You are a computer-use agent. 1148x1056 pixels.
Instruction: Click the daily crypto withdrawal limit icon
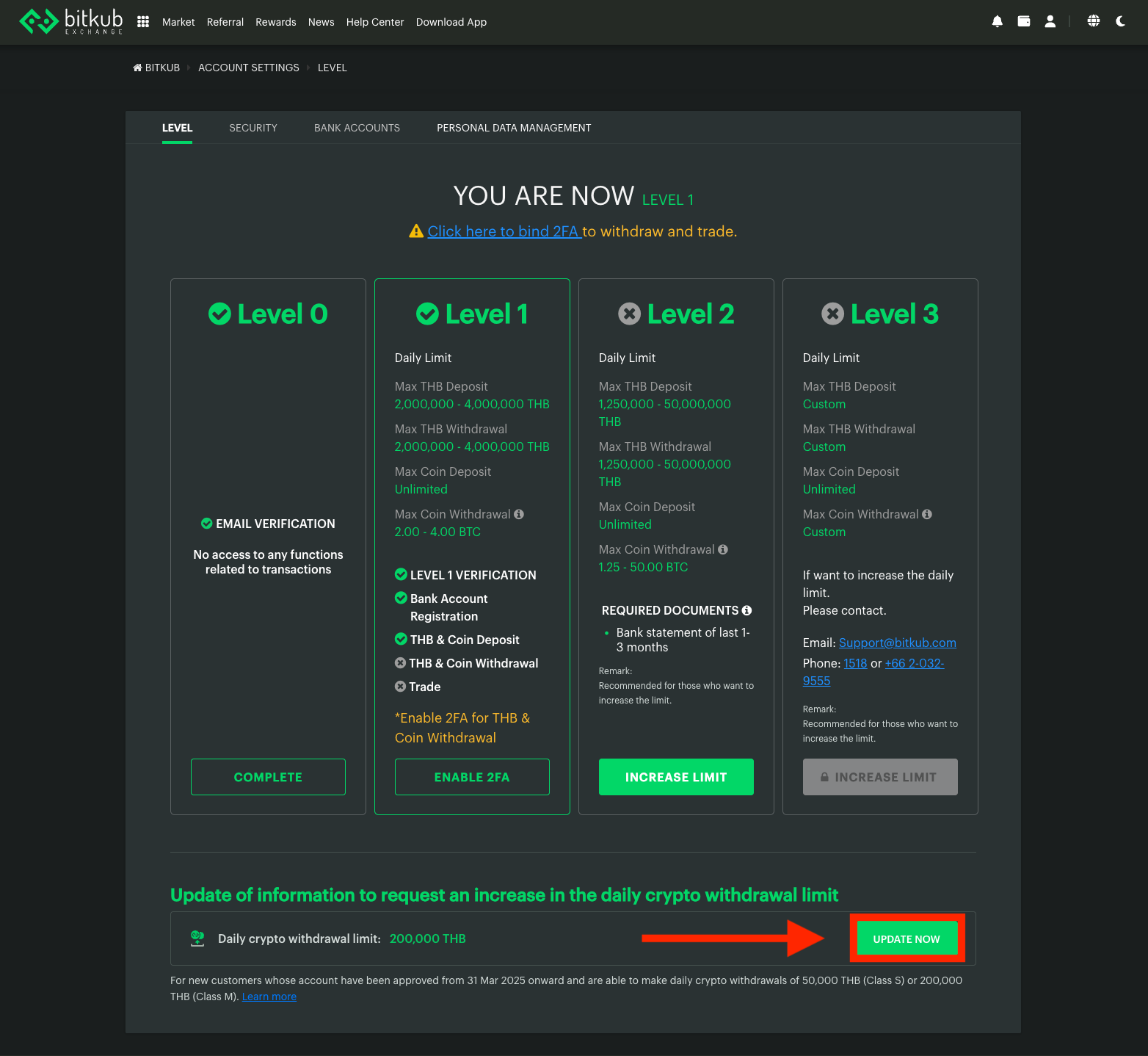197,939
